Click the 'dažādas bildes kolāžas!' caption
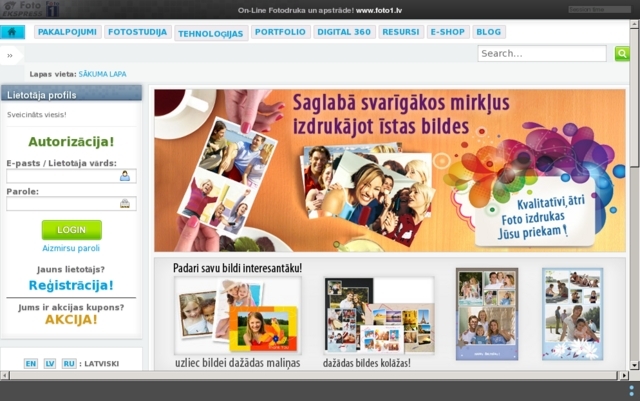Screen dimensions: 640x401 coord(367,363)
